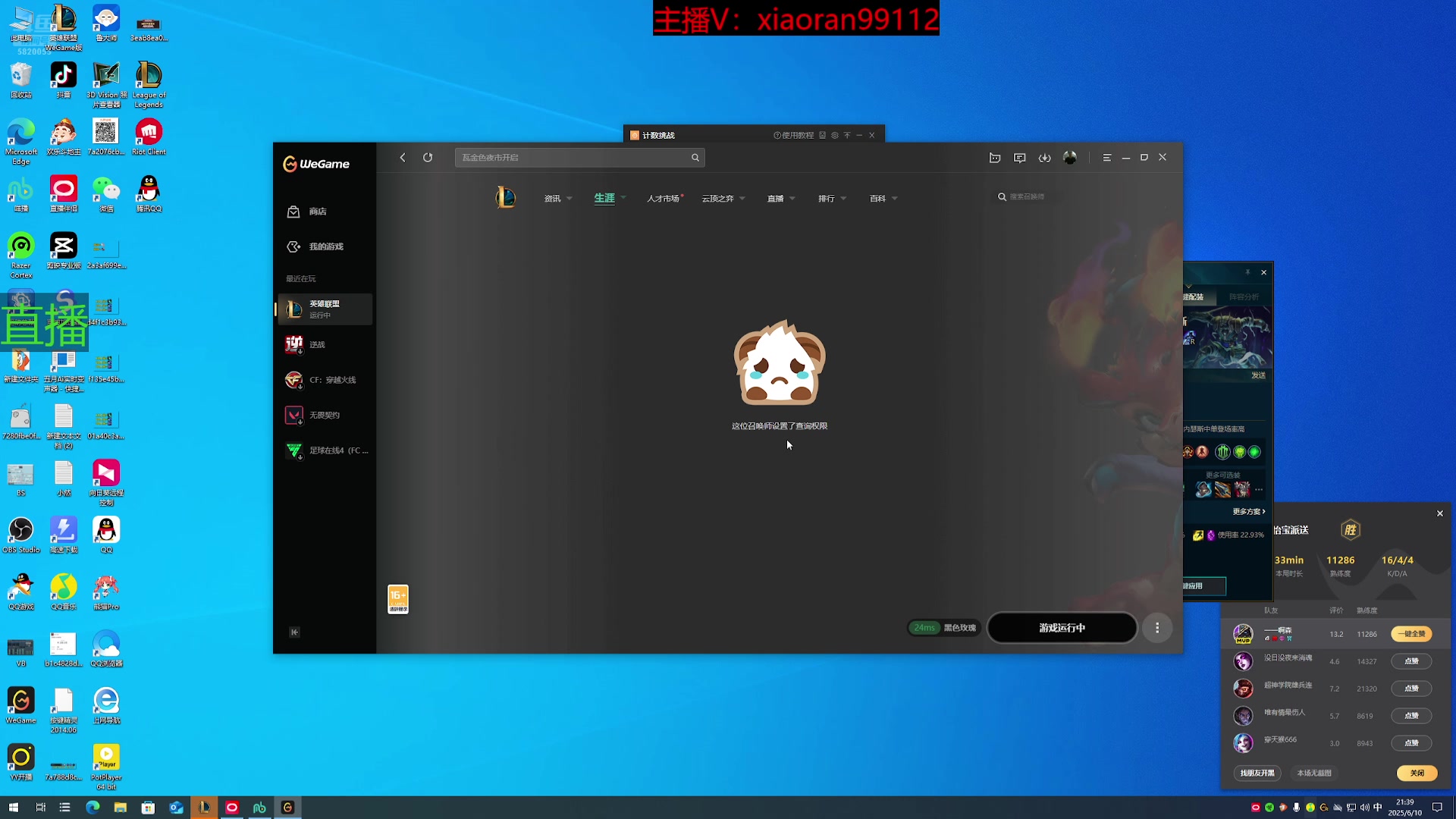
Task: Click the more items ellipsis in 更多可选装
Action: [x=1258, y=490]
